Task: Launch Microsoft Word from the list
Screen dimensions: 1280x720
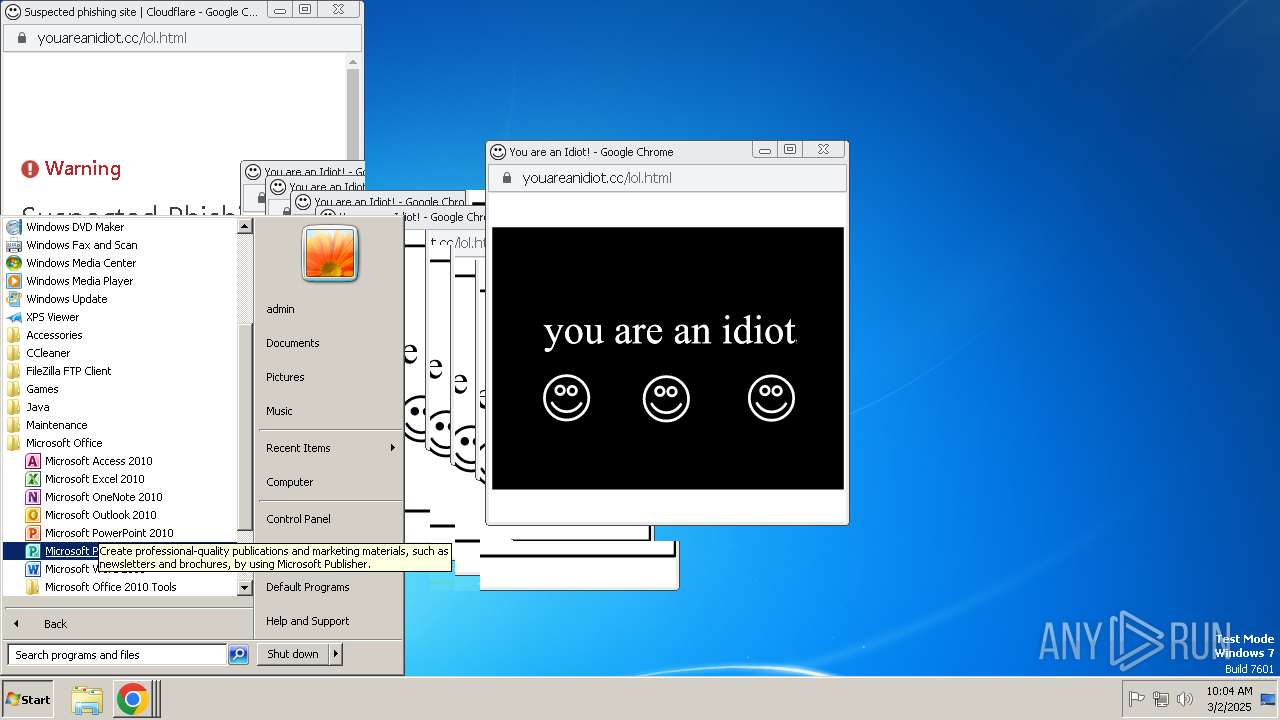Action: (70, 569)
